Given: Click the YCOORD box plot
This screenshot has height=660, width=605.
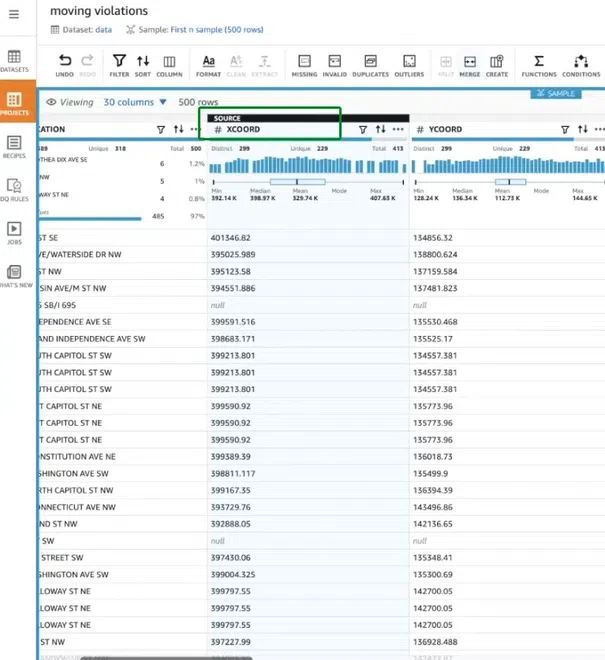Looking at the screenshot, I should [509, 182].
